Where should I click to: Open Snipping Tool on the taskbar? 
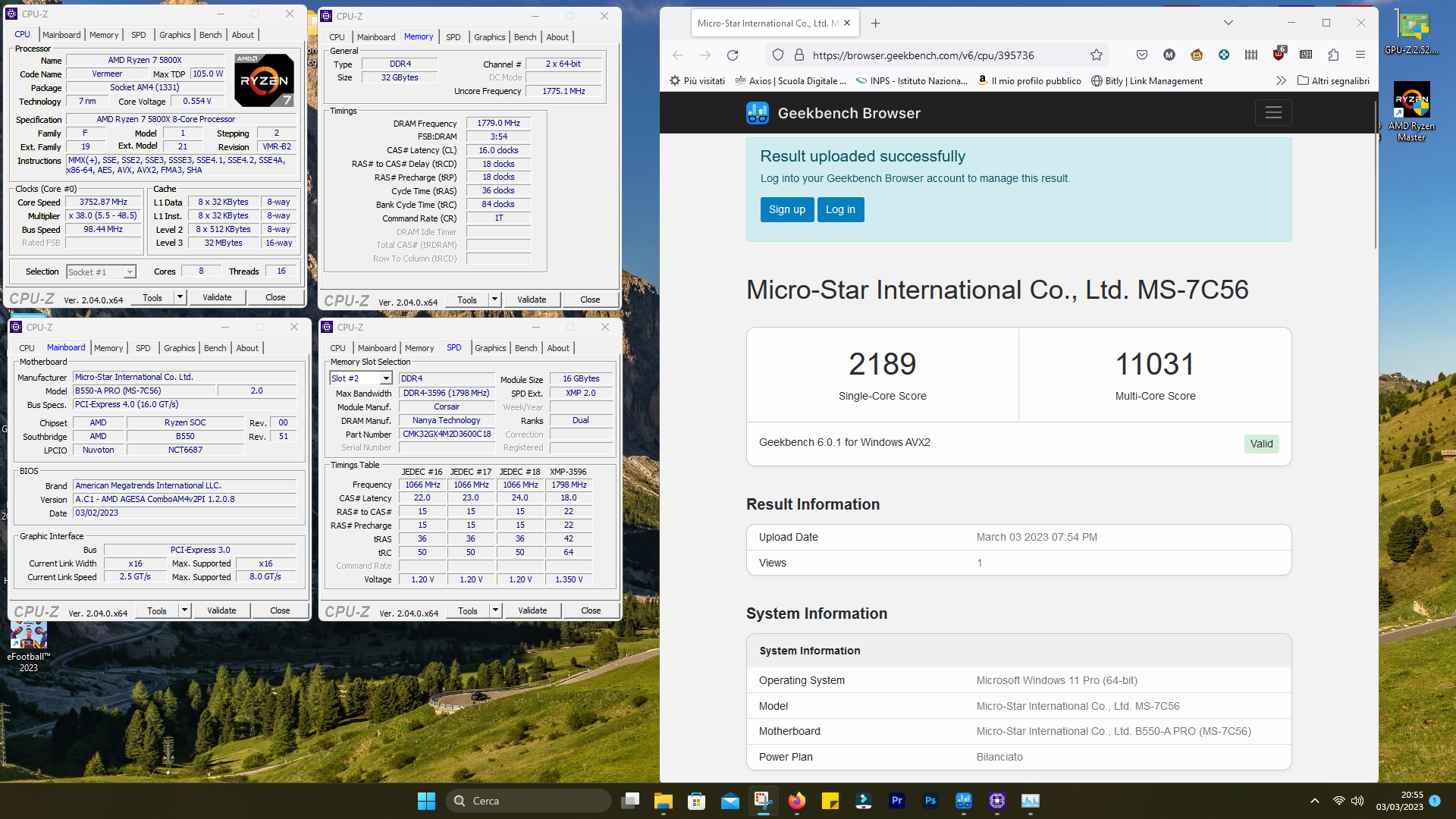tap(764, 801)
